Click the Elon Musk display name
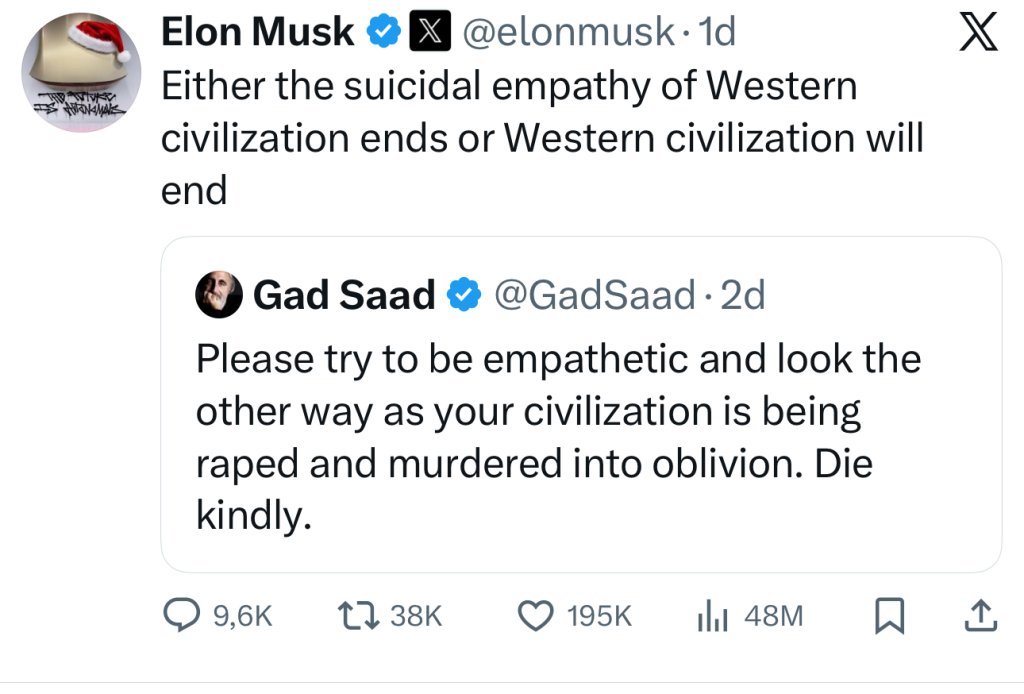 coord(257,33)
